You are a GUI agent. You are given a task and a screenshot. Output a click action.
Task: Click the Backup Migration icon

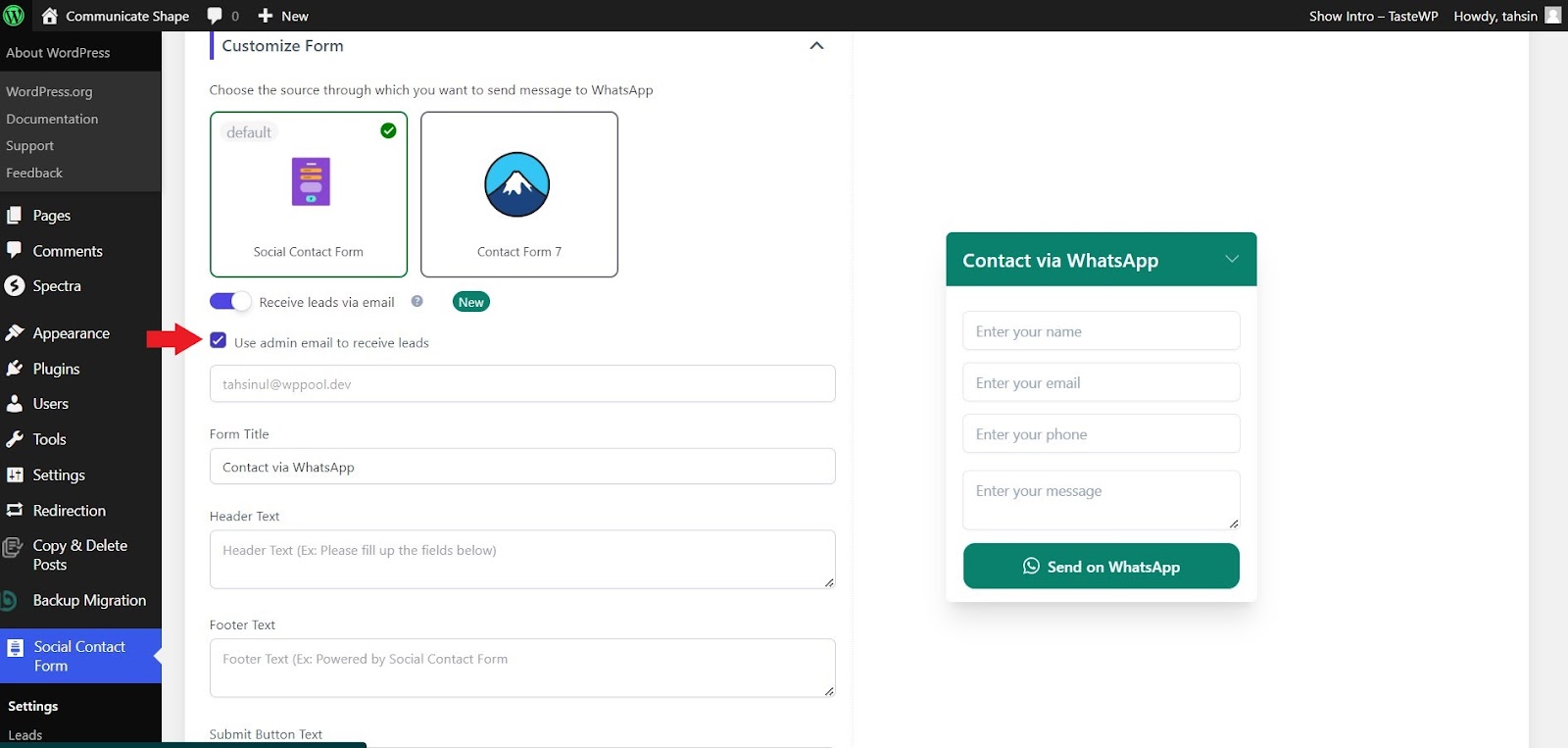coord(10,600)
